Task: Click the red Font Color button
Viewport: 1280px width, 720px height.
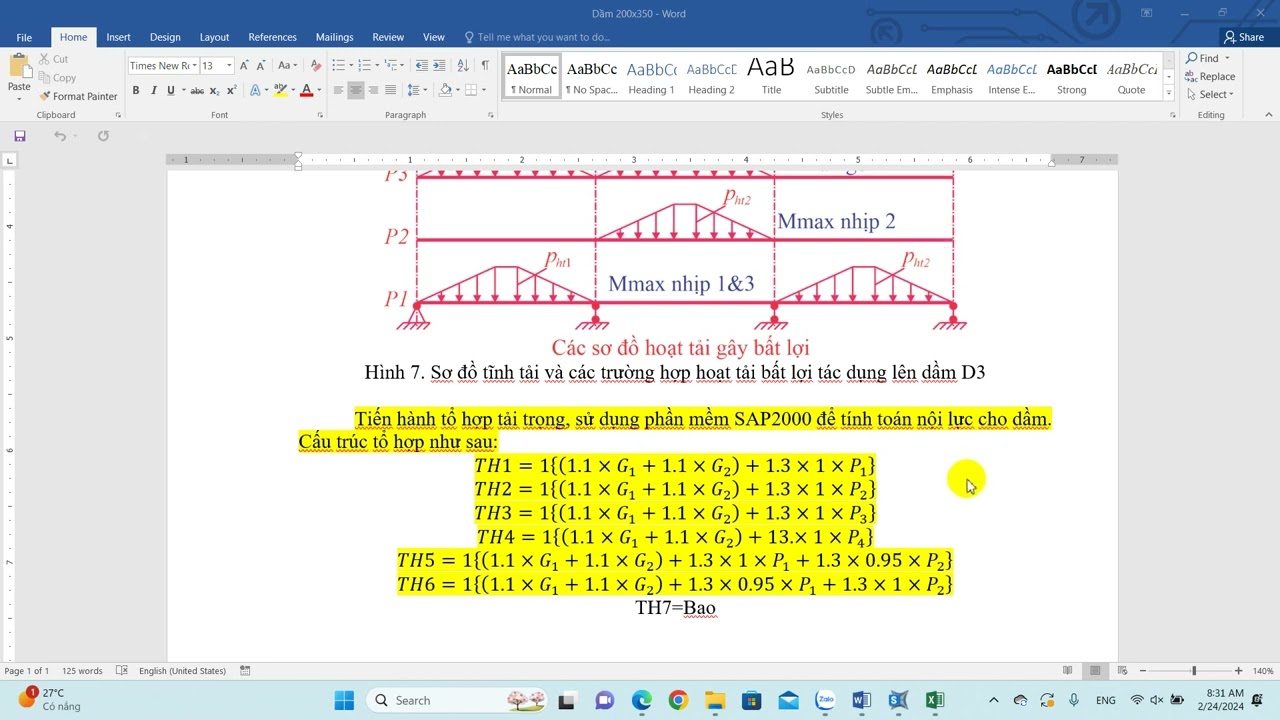Action: pyautogui.click(x=307, y=91)
